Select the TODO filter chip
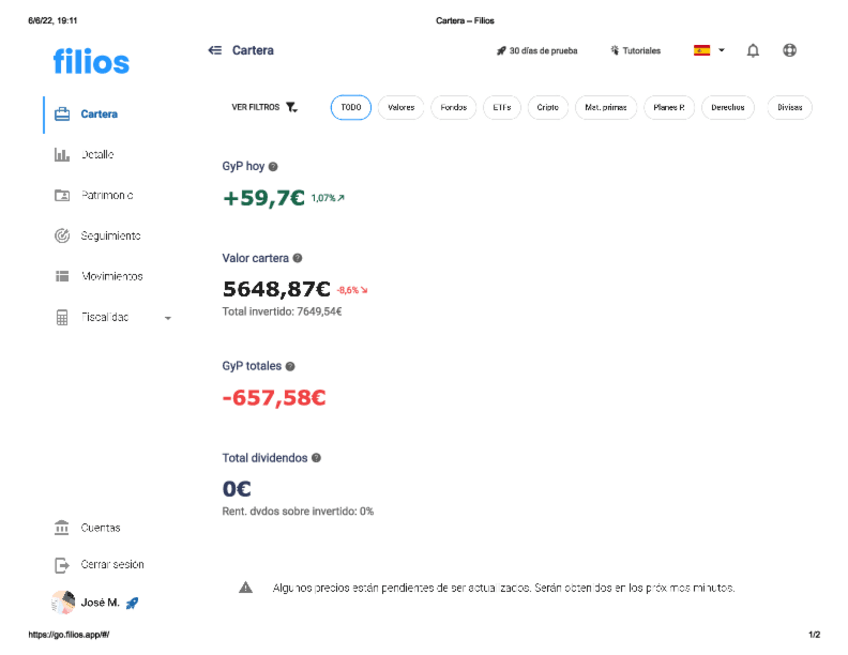 [x=351, y=107]
